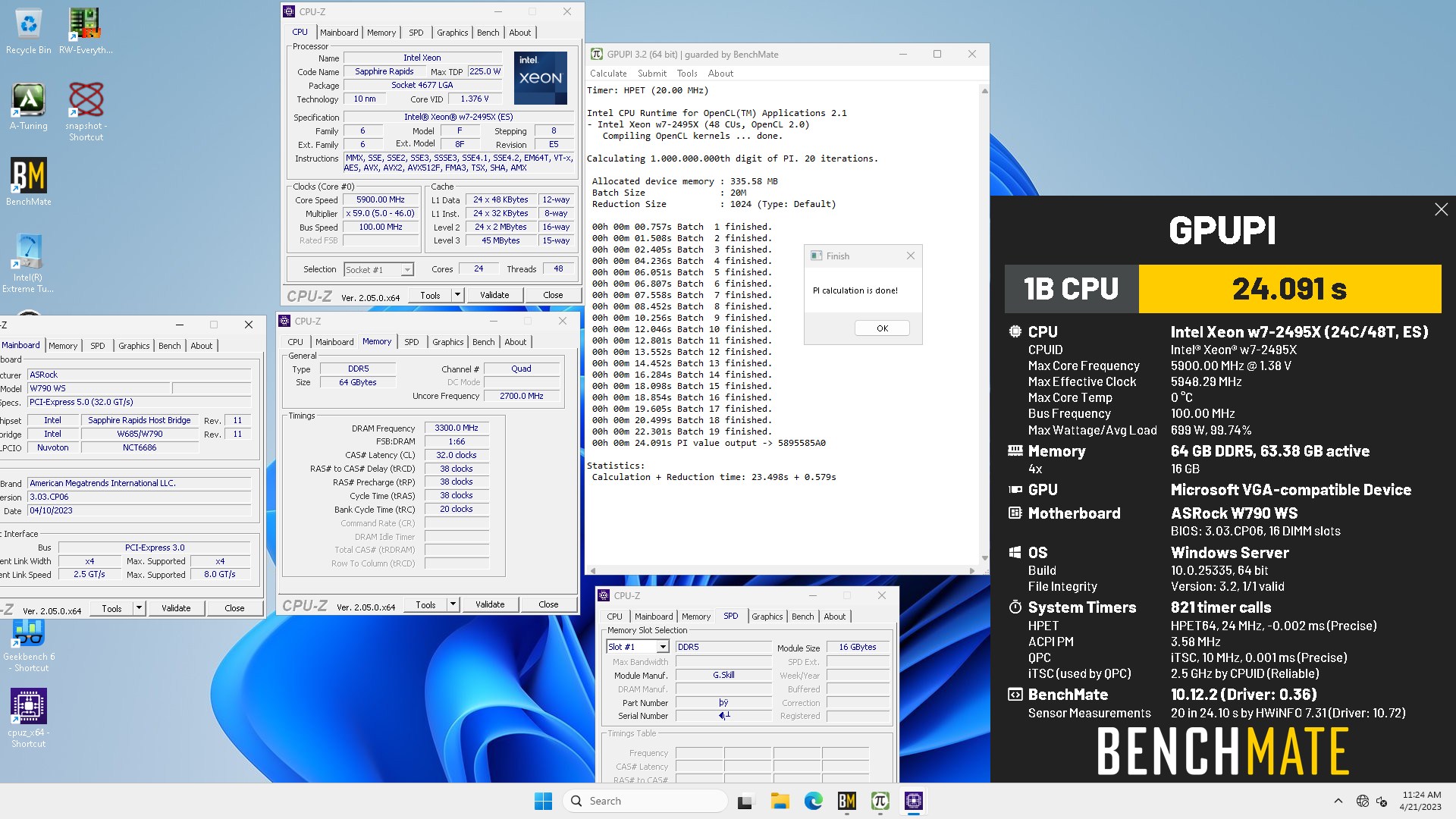Screen dimensions: 1456x819
Task: Open Task View on the taskbar
Action: (746, 801)
